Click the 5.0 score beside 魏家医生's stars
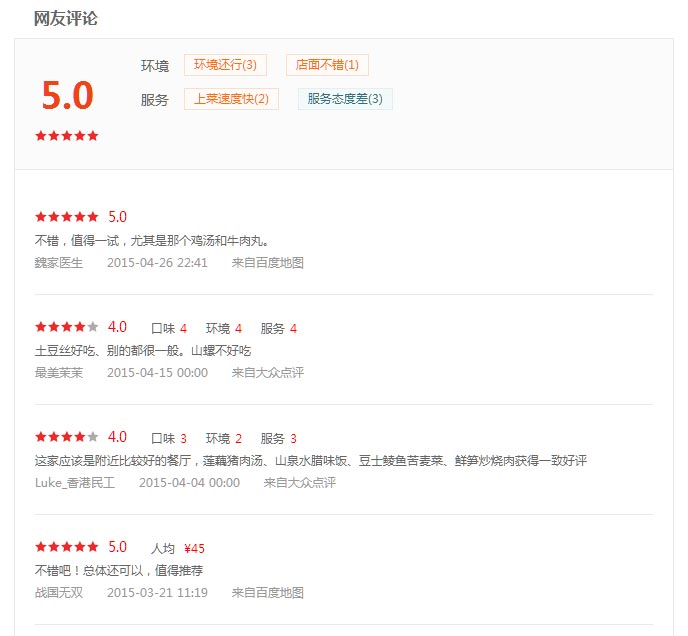This screenshot has width=688, height=636. (x=118, y=217)
